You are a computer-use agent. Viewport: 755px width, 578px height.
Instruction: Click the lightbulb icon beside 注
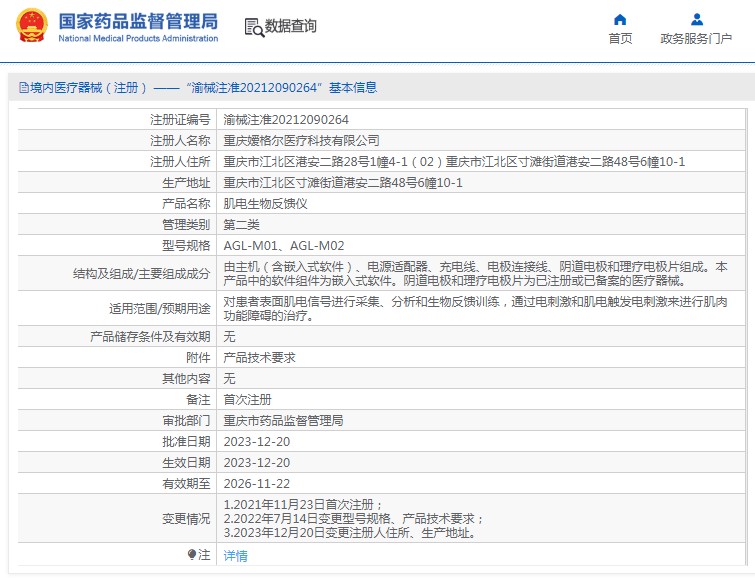click(192, 554)
